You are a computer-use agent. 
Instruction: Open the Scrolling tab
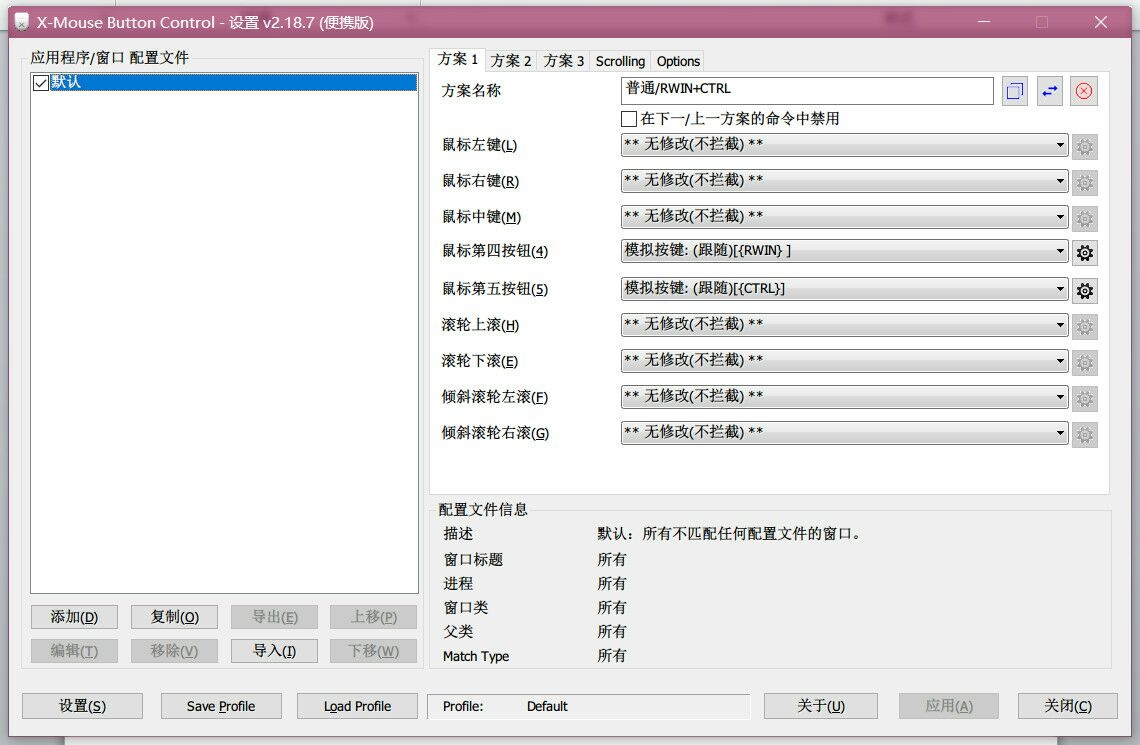[619, 60]
